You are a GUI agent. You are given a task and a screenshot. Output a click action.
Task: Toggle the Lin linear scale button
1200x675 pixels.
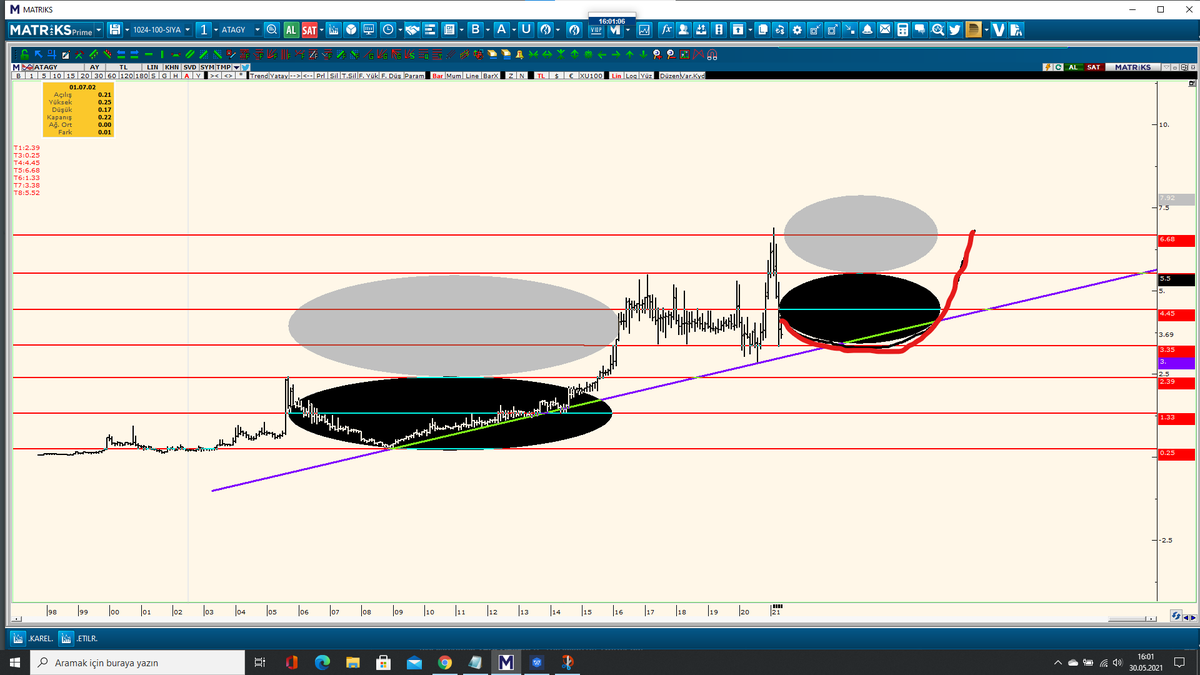[x=617, y=76]
